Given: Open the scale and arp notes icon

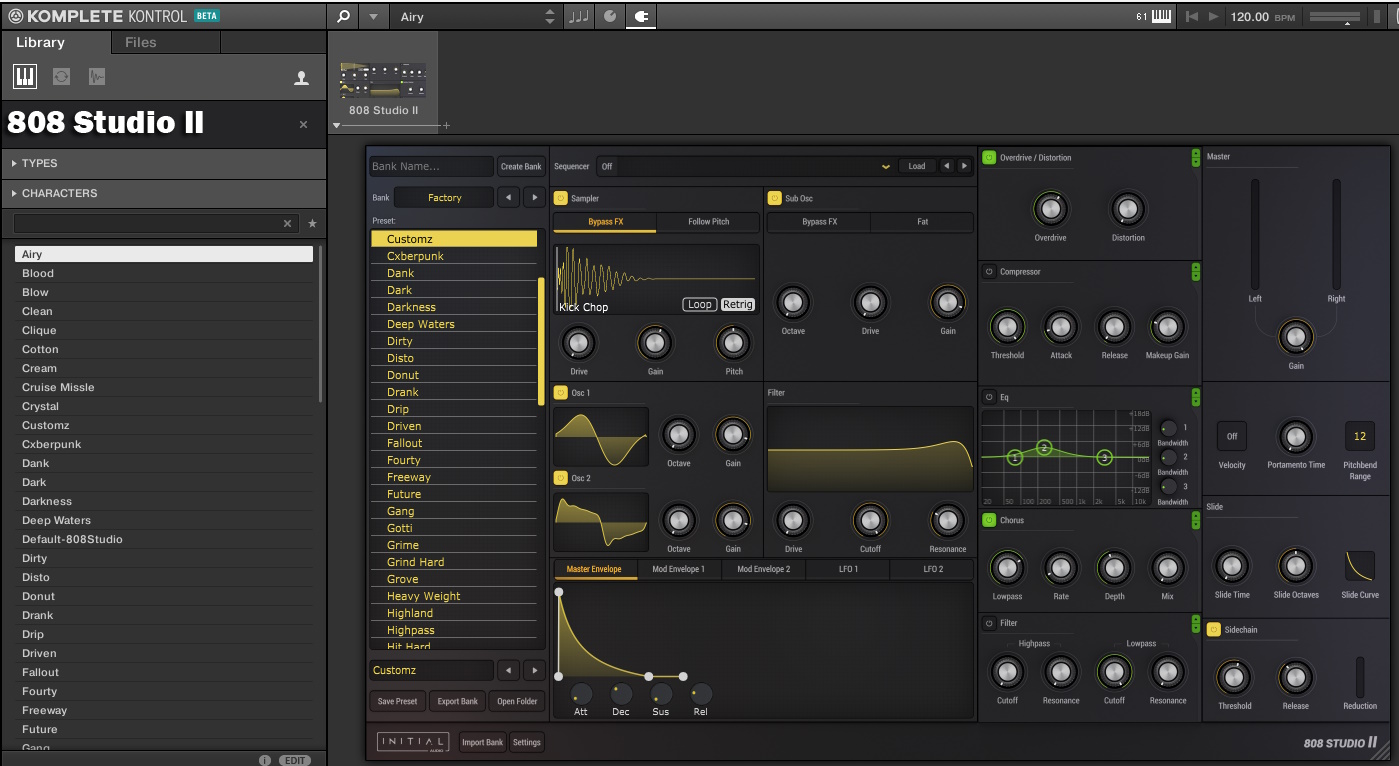Looking at the screenshot, I should (x=578, y=17).
